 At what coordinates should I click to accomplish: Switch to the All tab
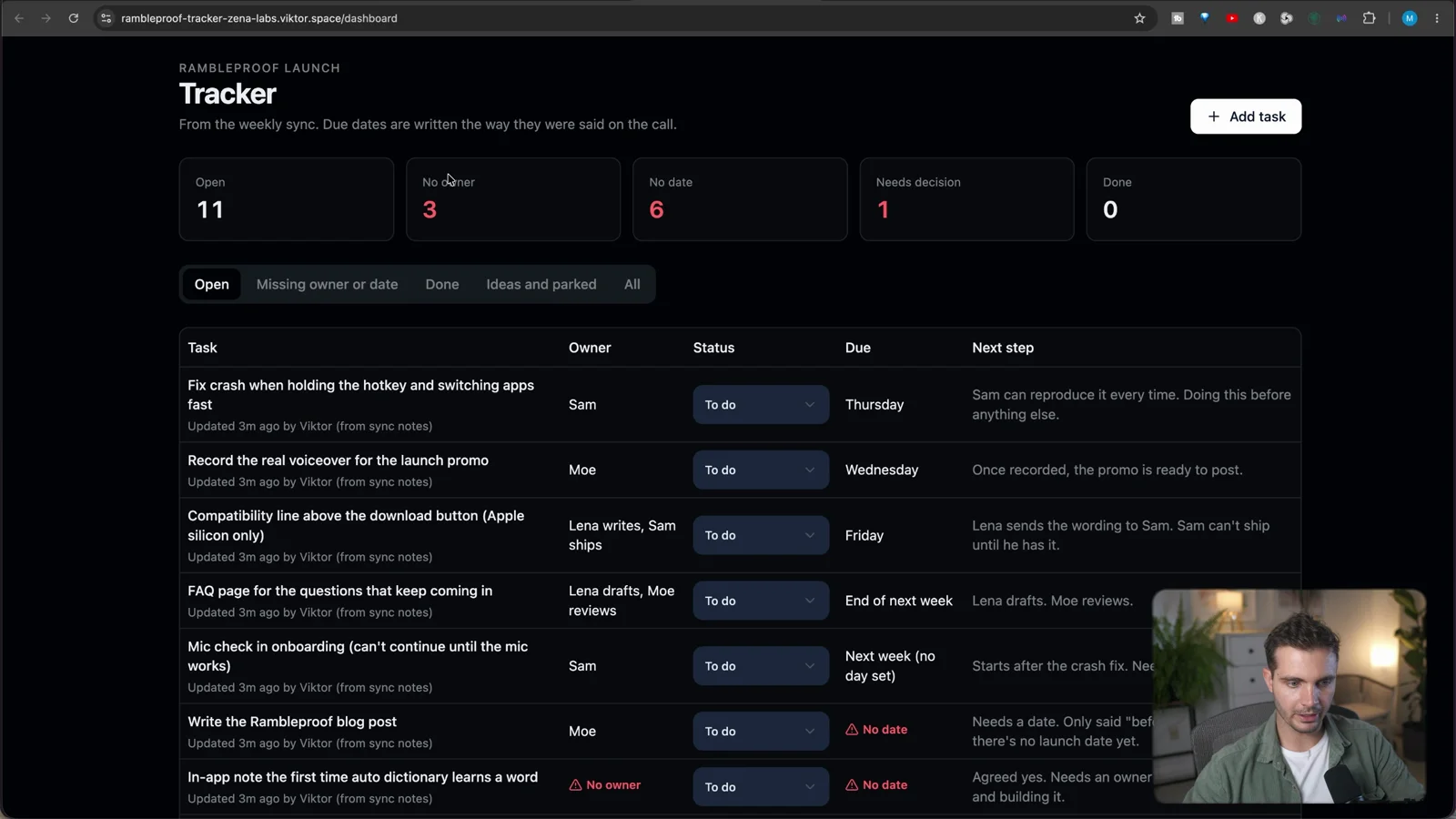click(632, 285)
